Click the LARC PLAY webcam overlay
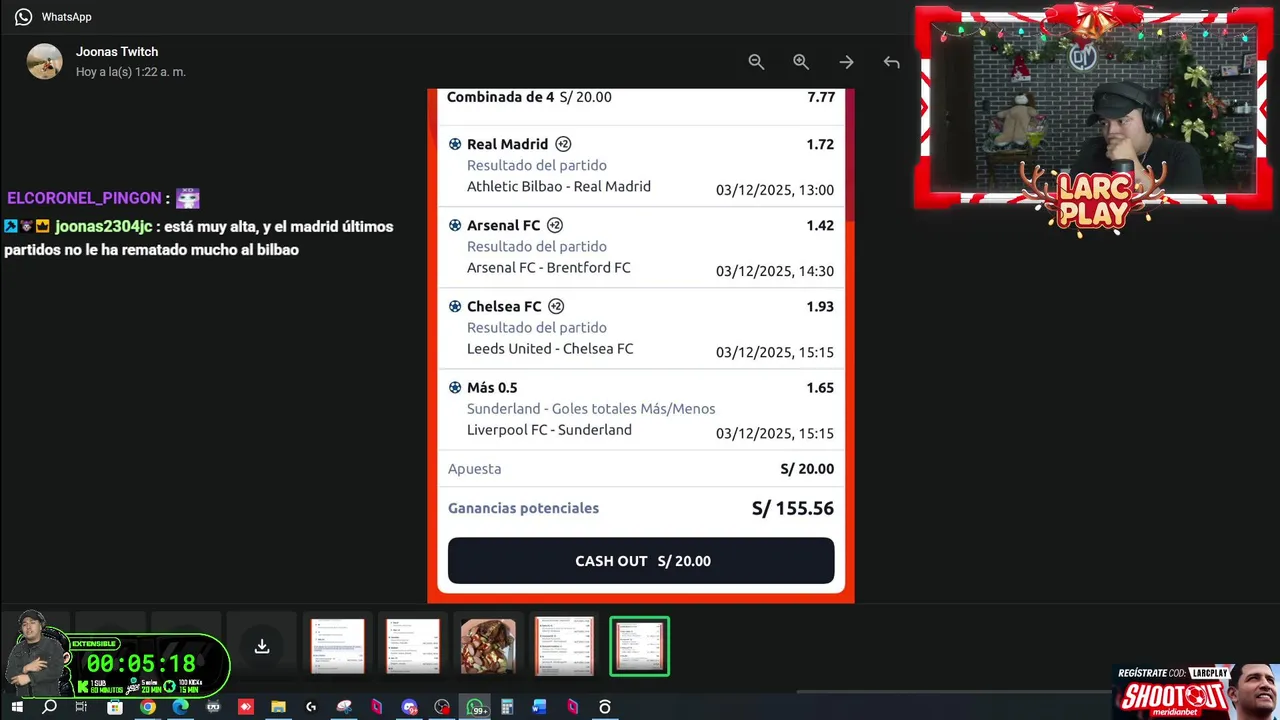Image resolution: width=1280 pixels, height=720 pixels. (1093, 120)
